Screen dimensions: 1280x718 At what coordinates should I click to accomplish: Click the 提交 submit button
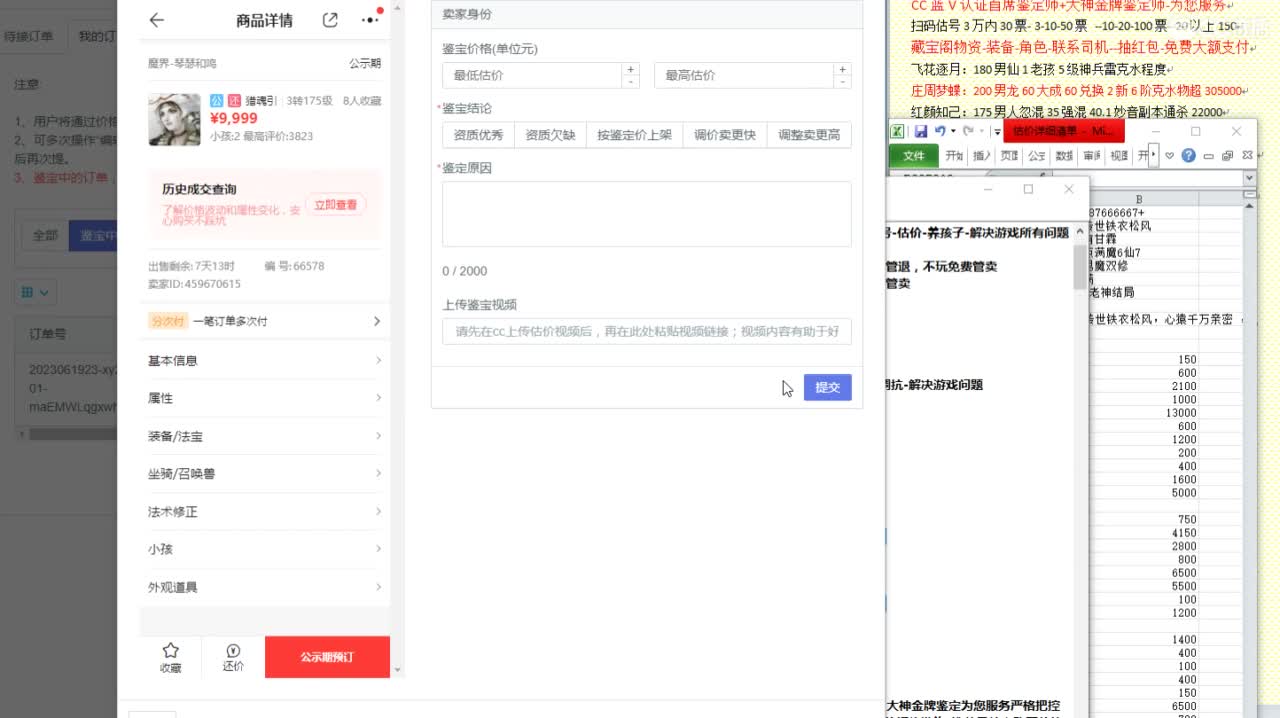827,386
